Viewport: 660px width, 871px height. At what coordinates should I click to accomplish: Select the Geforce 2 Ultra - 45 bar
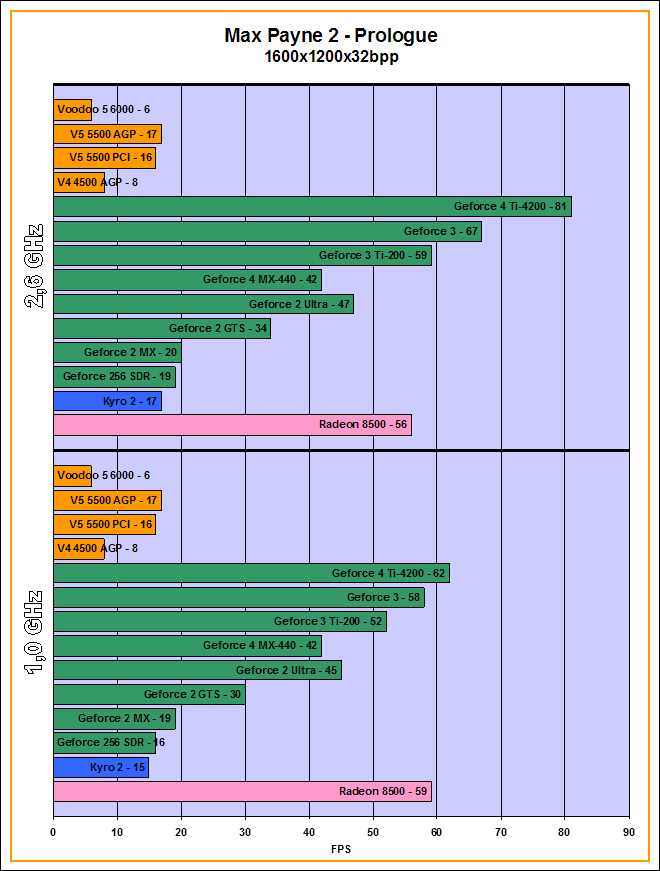coord(197,670)
